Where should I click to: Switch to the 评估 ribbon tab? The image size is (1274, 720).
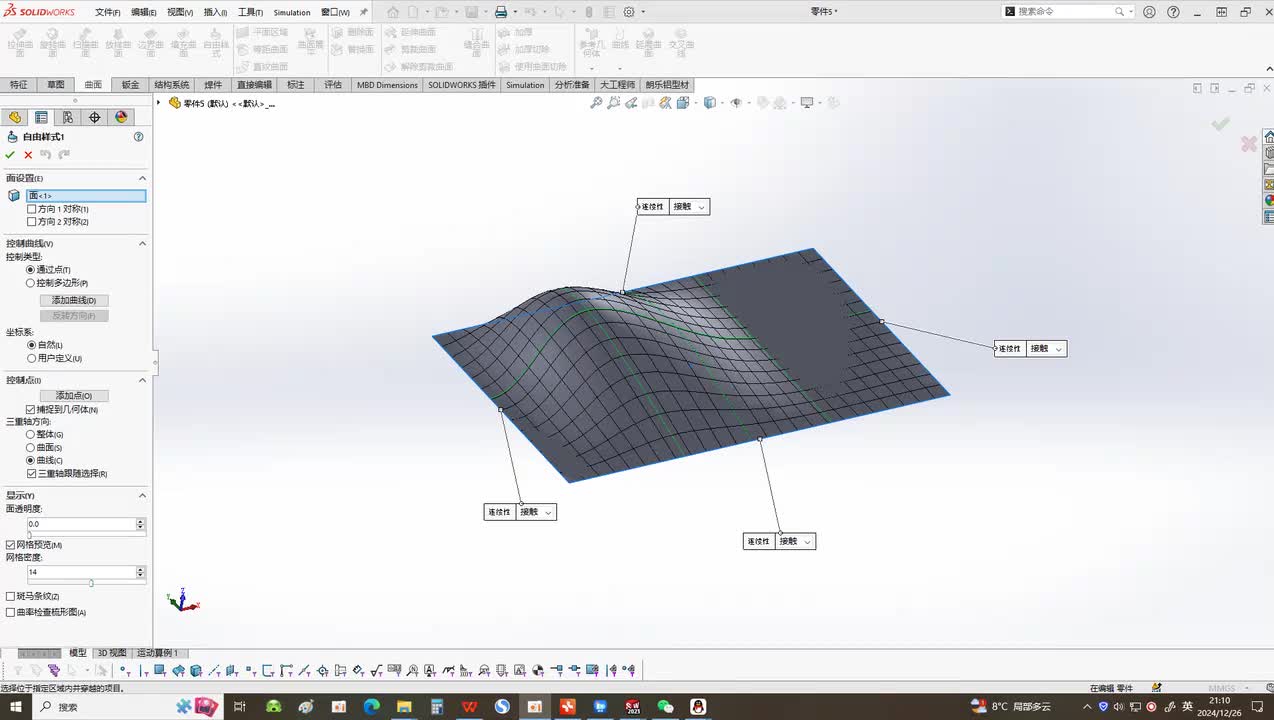[333, 85]
